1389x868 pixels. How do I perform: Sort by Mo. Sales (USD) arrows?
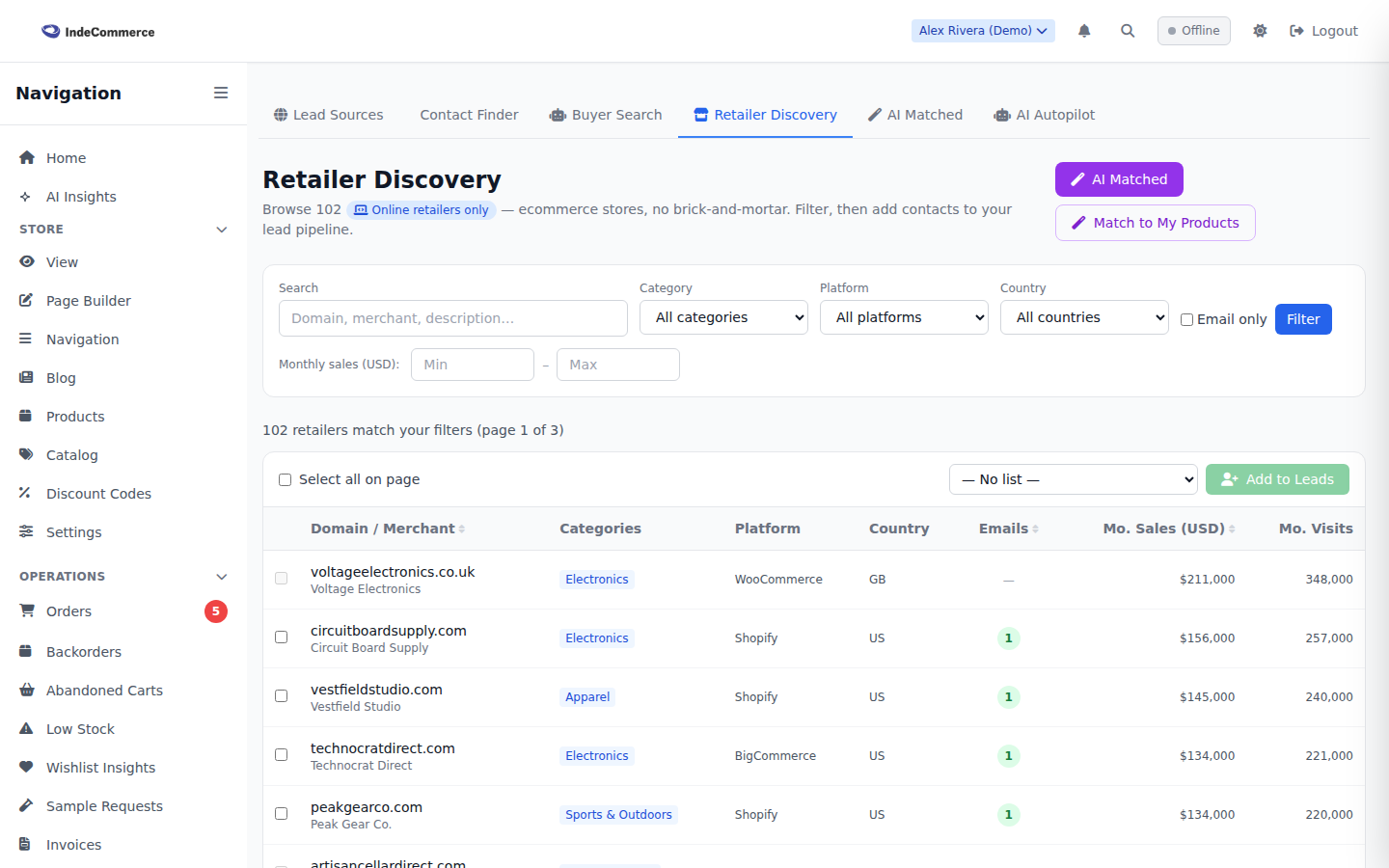click(1232, 529)
